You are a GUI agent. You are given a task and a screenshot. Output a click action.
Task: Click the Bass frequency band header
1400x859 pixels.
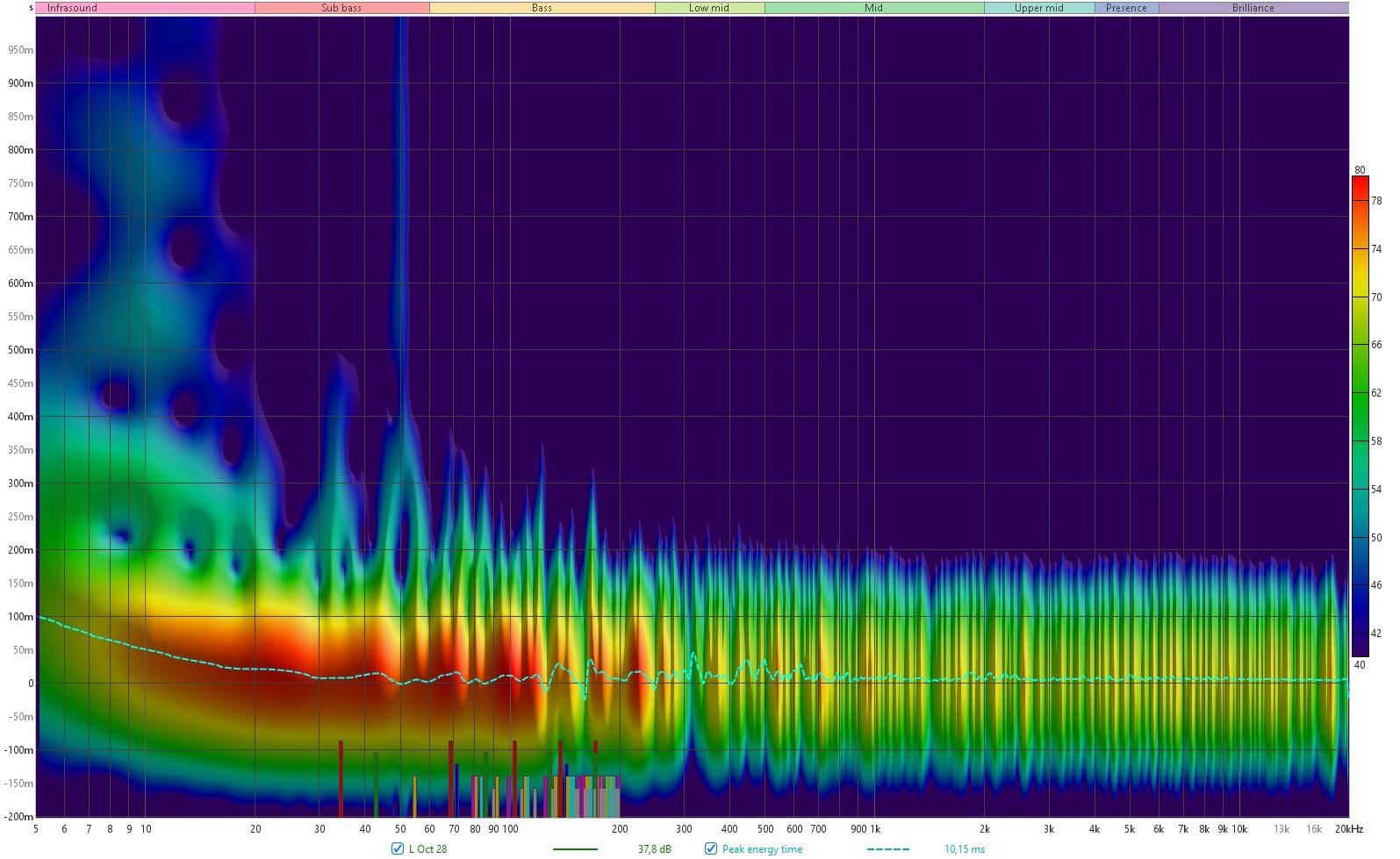tap(542, 8)
